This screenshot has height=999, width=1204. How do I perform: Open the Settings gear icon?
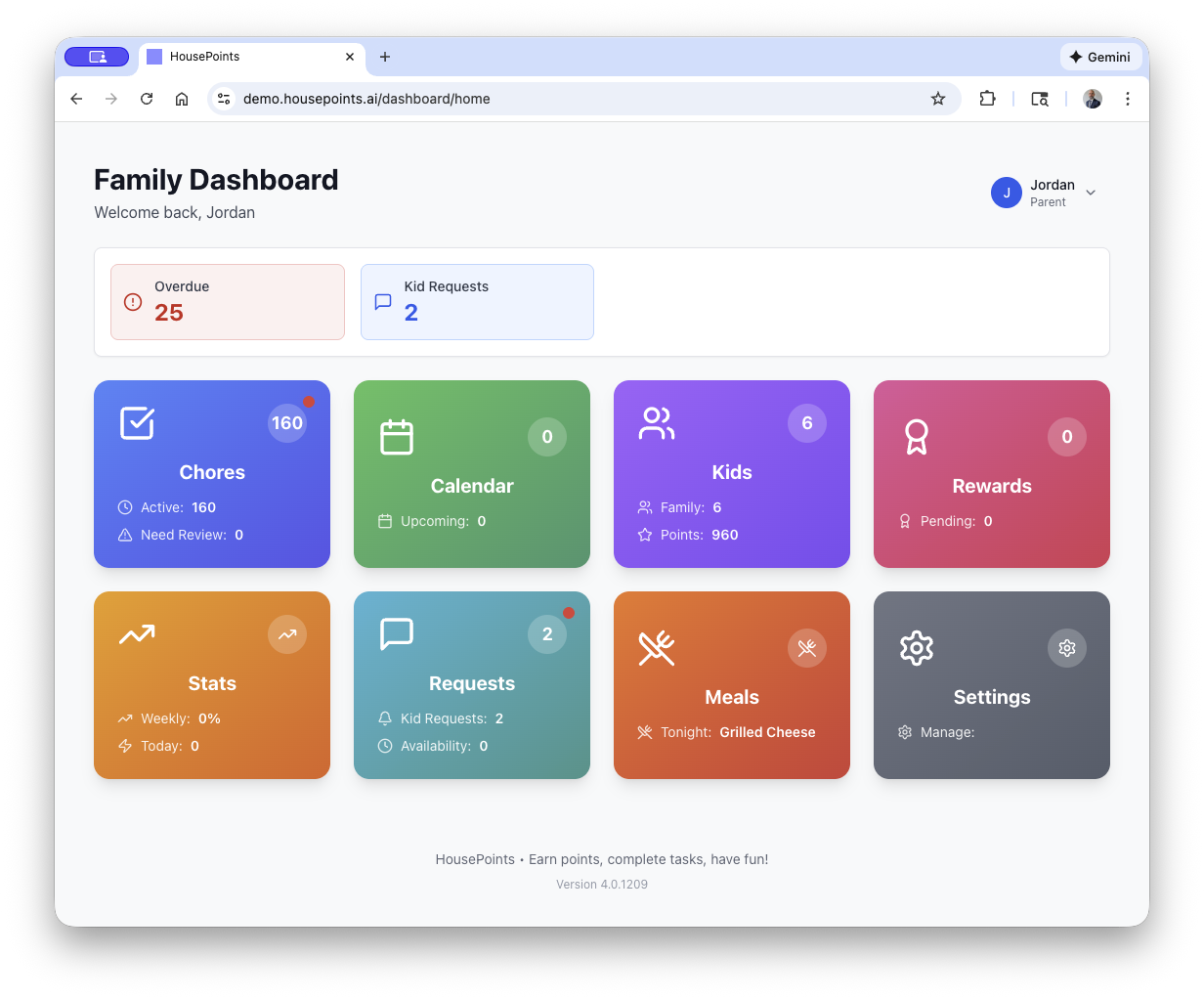(917, 648)
